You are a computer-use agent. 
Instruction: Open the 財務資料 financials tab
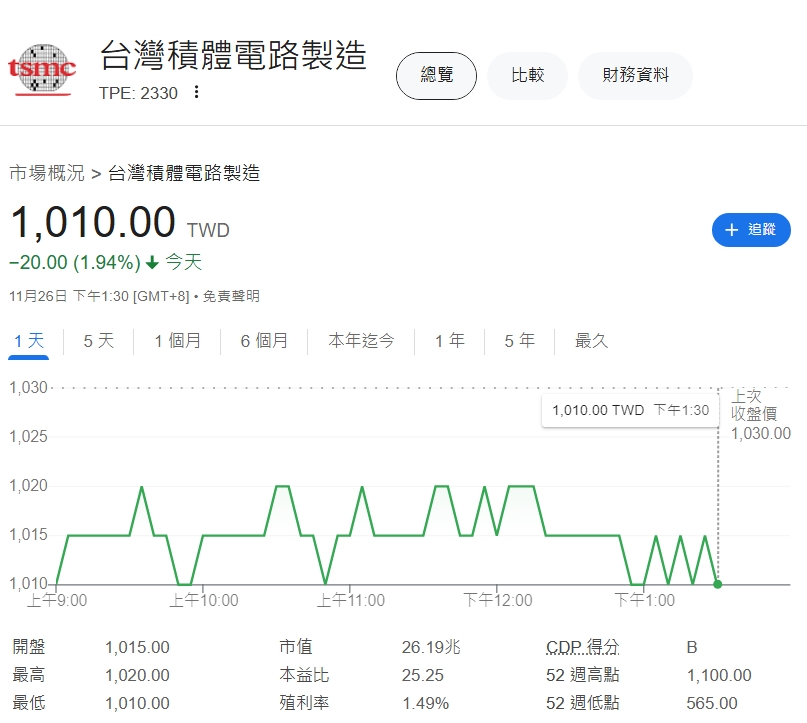[x=636, y=76]
